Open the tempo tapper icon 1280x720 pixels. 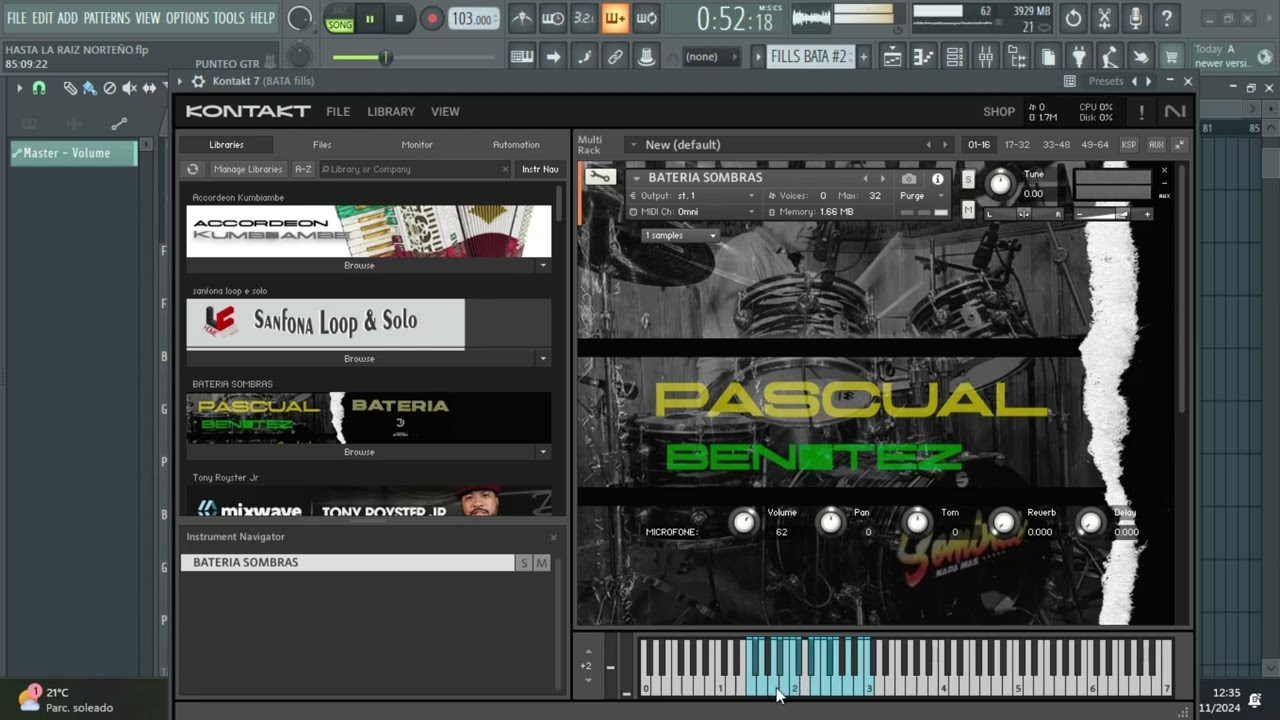pyautogui.click(x=1109, y=57)
